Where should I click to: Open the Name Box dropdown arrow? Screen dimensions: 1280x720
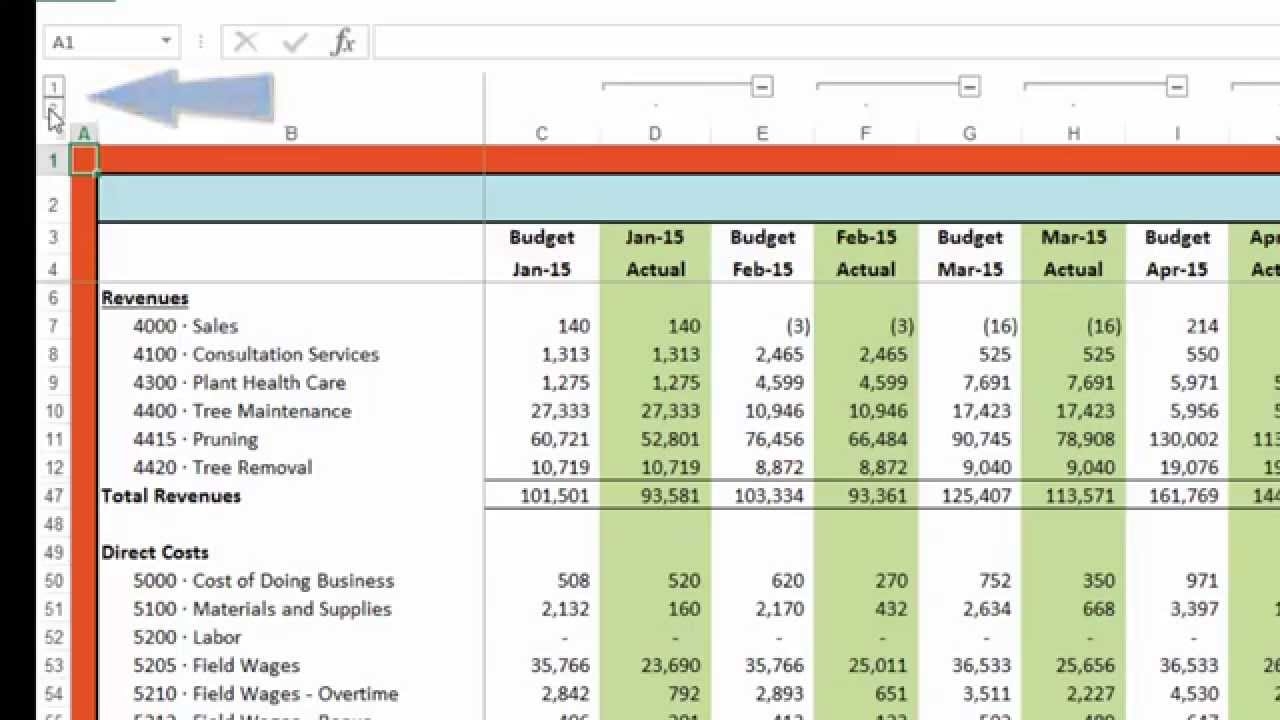tap(166, 42)
